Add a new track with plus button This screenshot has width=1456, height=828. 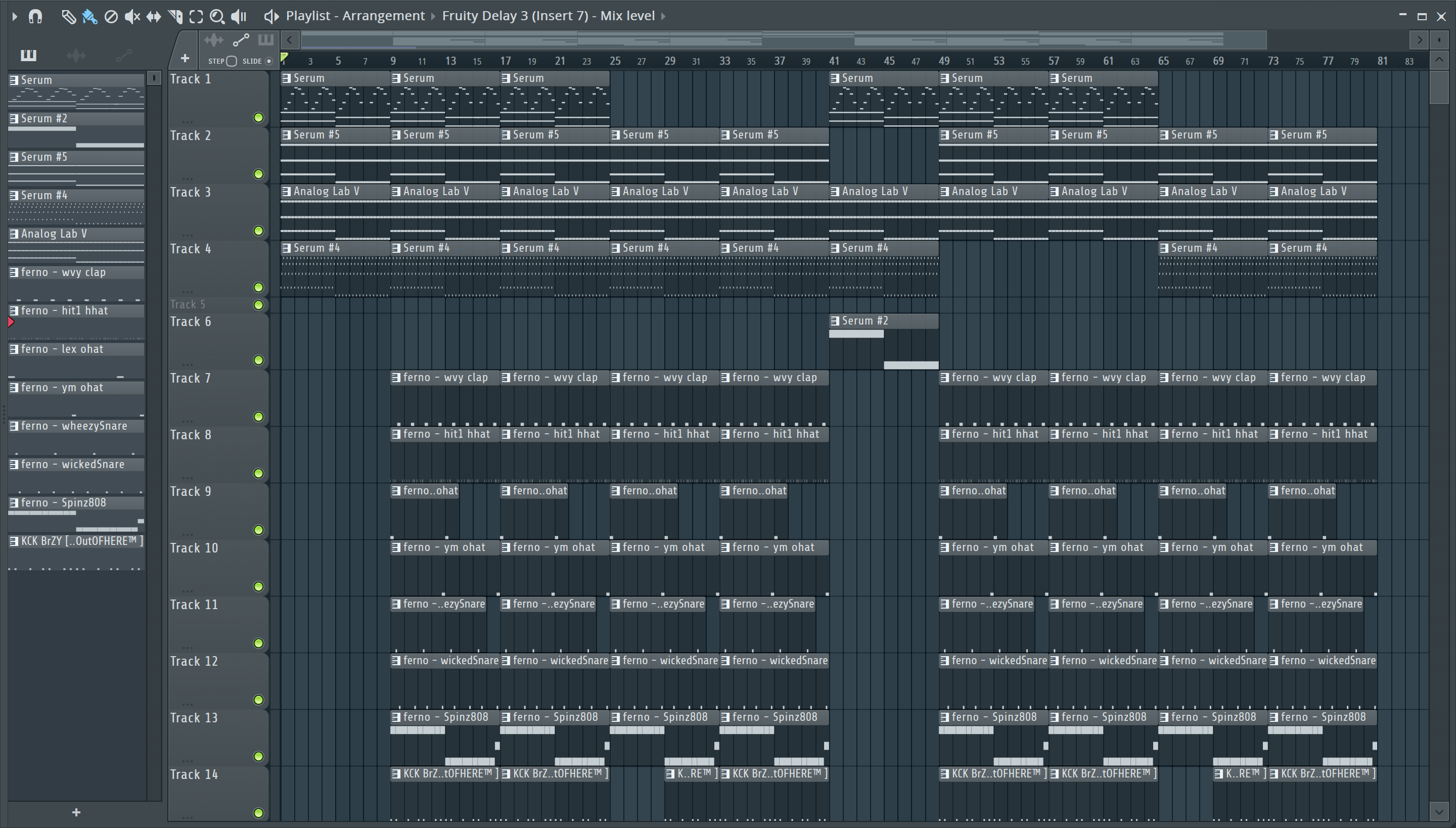click(x=184, y=58)
